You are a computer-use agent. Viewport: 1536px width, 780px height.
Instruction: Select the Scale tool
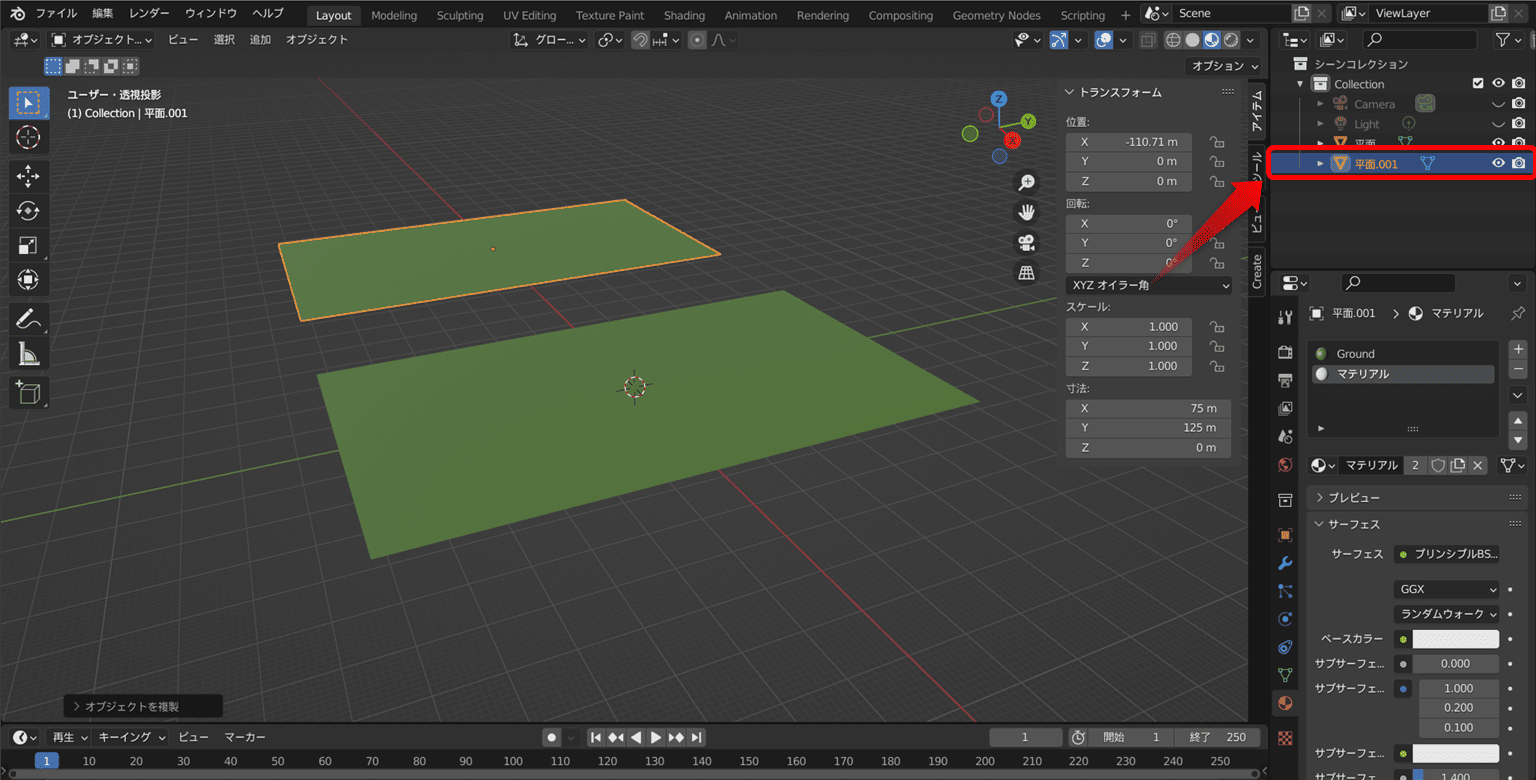(x=29, y=246)
